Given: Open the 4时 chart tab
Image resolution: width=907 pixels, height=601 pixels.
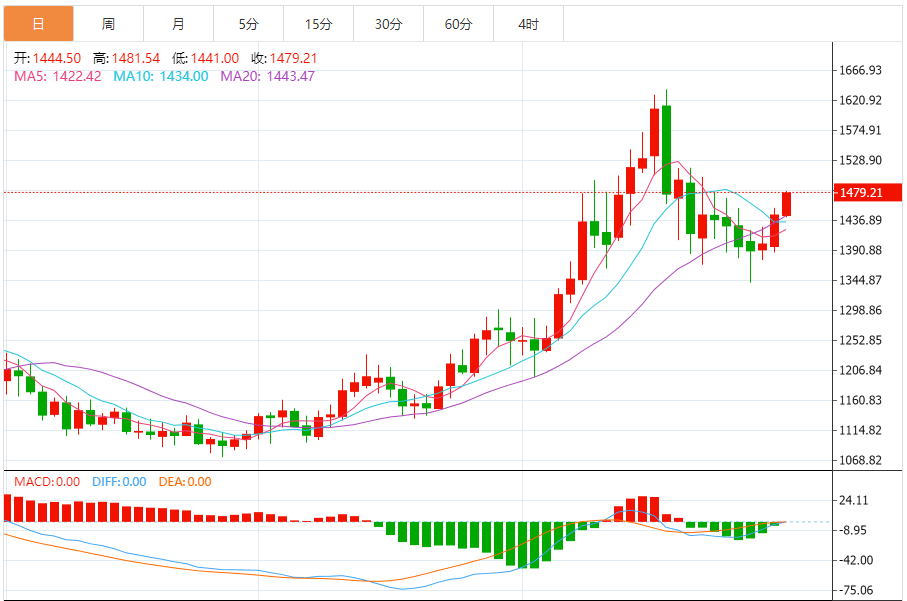Looking at the screenshot, I should (x=529, y=24).
